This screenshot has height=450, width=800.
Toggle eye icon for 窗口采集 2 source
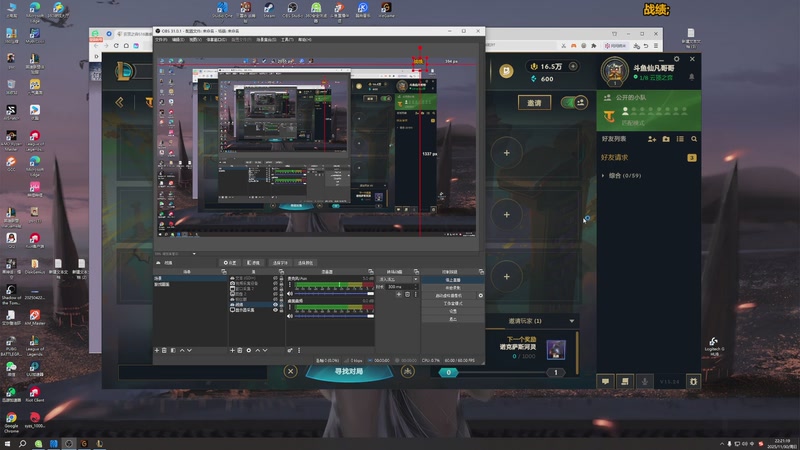point(276,289)
